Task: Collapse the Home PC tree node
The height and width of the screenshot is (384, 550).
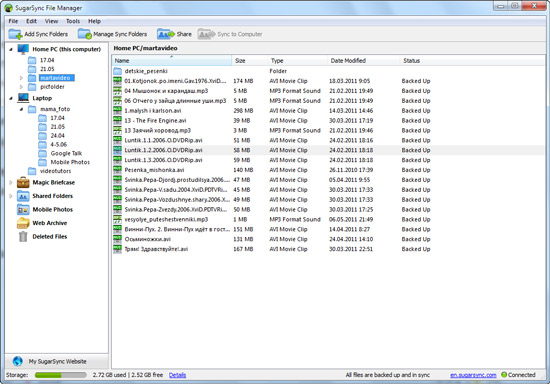Action: point(11,49)
